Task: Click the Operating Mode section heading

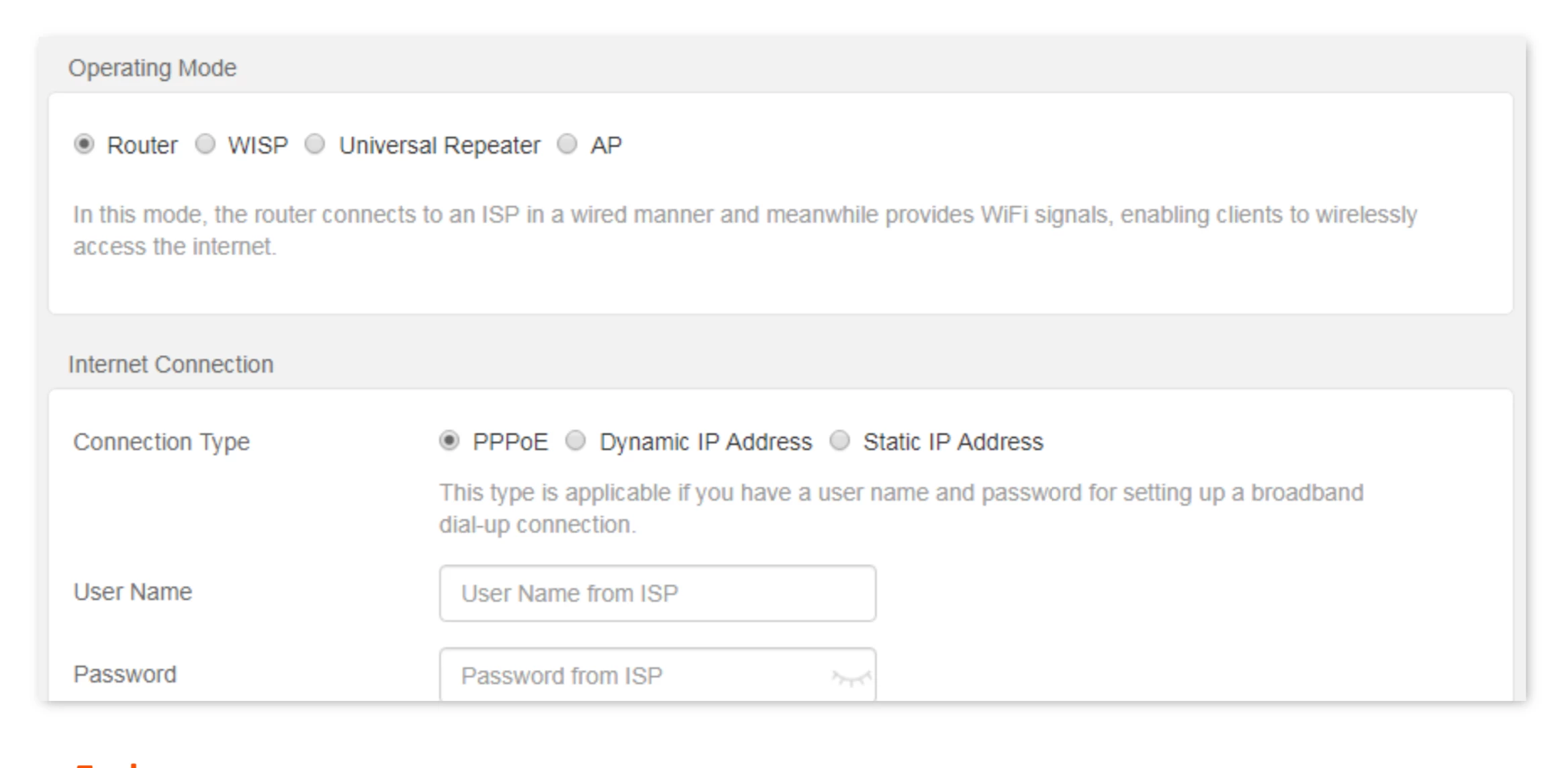Action: tap(152, 68)
